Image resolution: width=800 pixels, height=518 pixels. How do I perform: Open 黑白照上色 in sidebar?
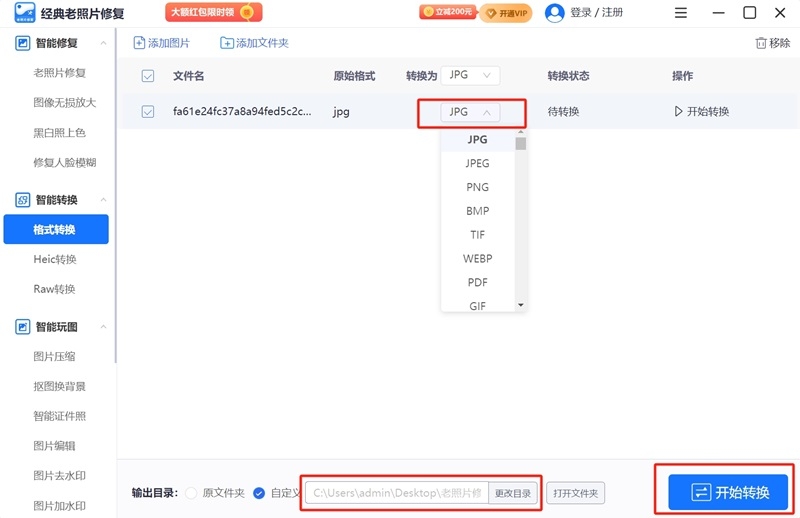tap(59, 133)
